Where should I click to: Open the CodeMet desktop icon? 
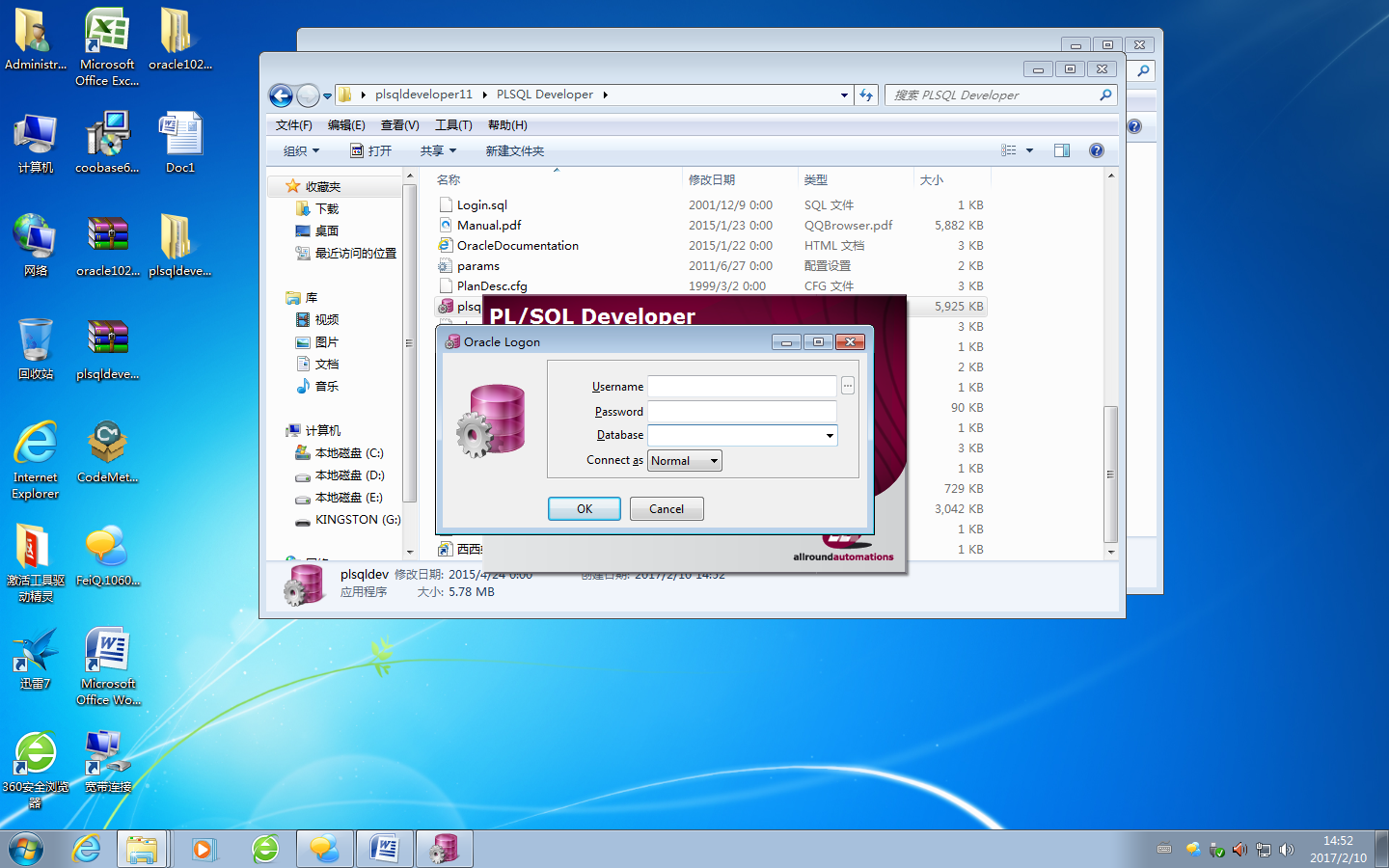[107, 452]
